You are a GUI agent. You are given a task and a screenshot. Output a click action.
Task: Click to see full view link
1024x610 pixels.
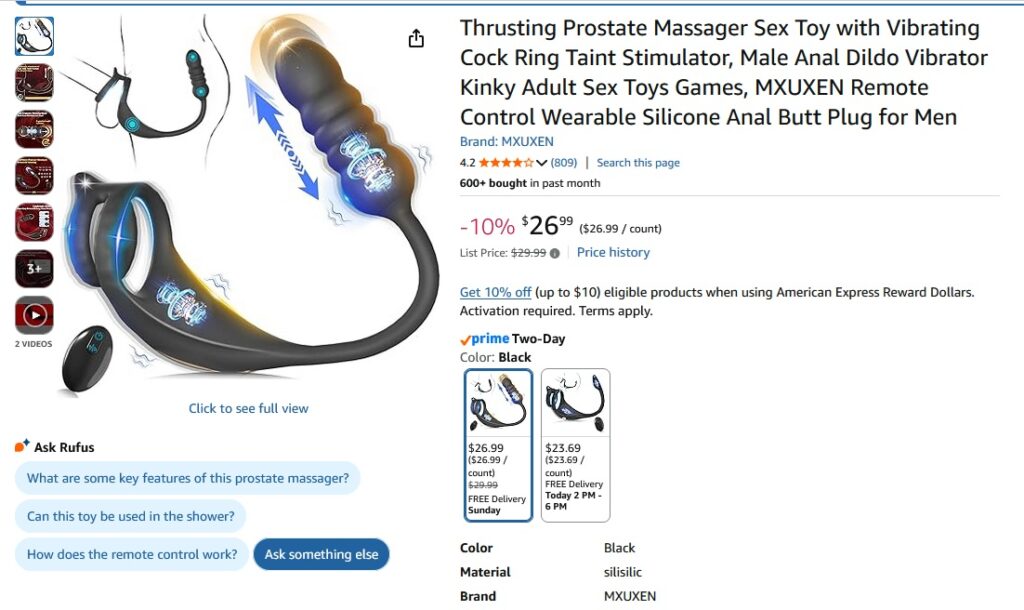[248, 408]
